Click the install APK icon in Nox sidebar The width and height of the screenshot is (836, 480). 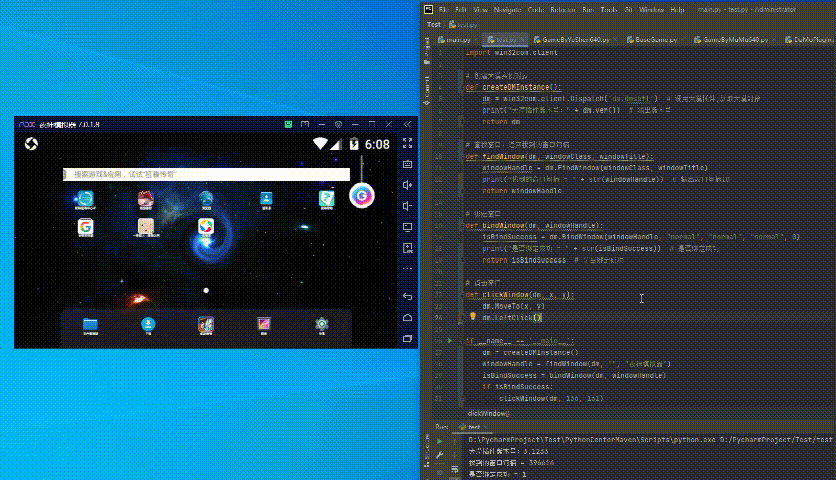[x=407, y=248]
